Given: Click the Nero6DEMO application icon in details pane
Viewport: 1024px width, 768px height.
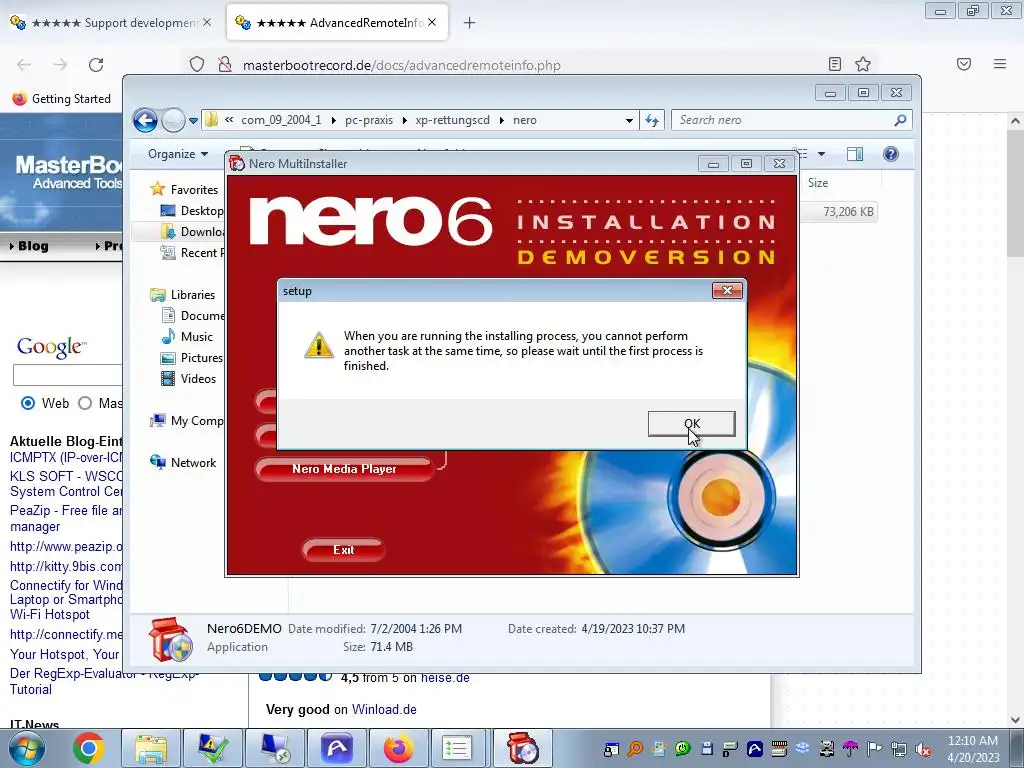Looking at the screenshot, I should point(170,639).
